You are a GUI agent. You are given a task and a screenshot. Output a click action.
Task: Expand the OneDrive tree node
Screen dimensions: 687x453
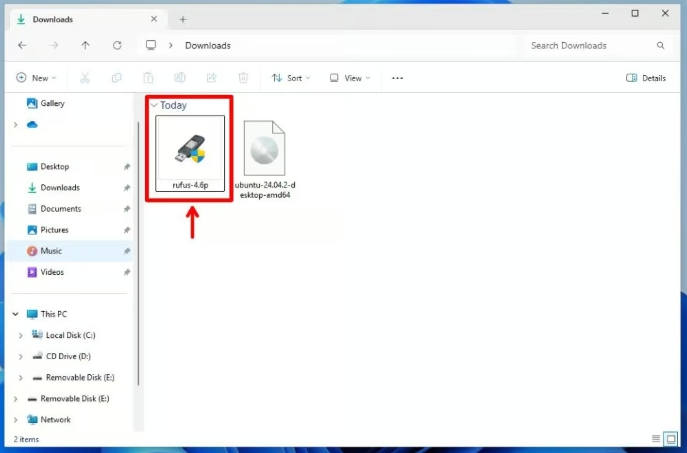click(16, 125)
